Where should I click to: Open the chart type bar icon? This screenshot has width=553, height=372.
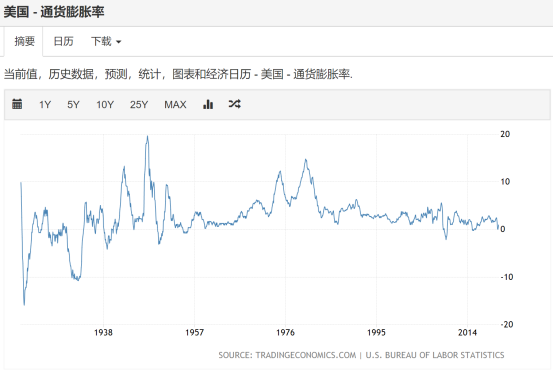[208, 104]
